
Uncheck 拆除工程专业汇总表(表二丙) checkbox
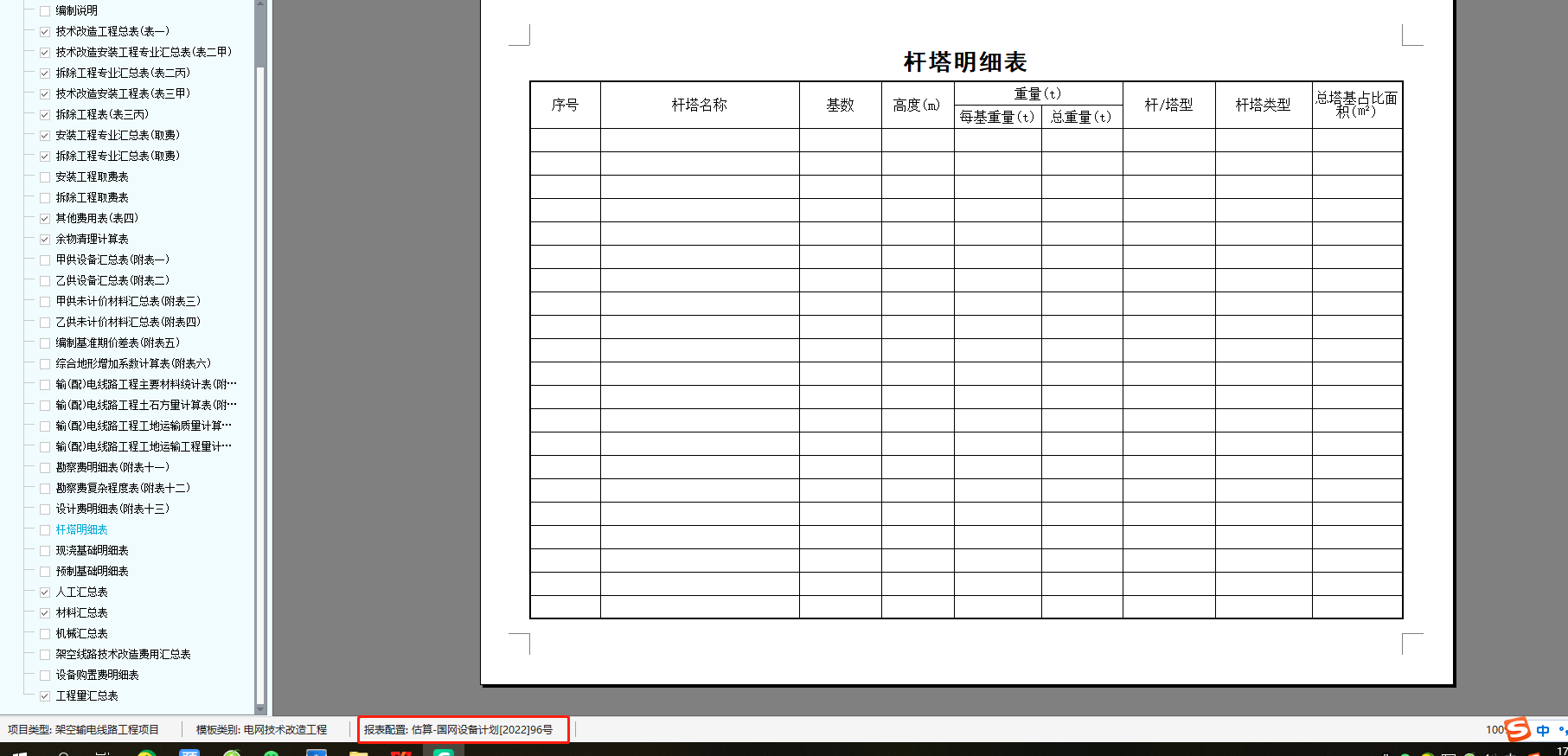coord(45,74)
